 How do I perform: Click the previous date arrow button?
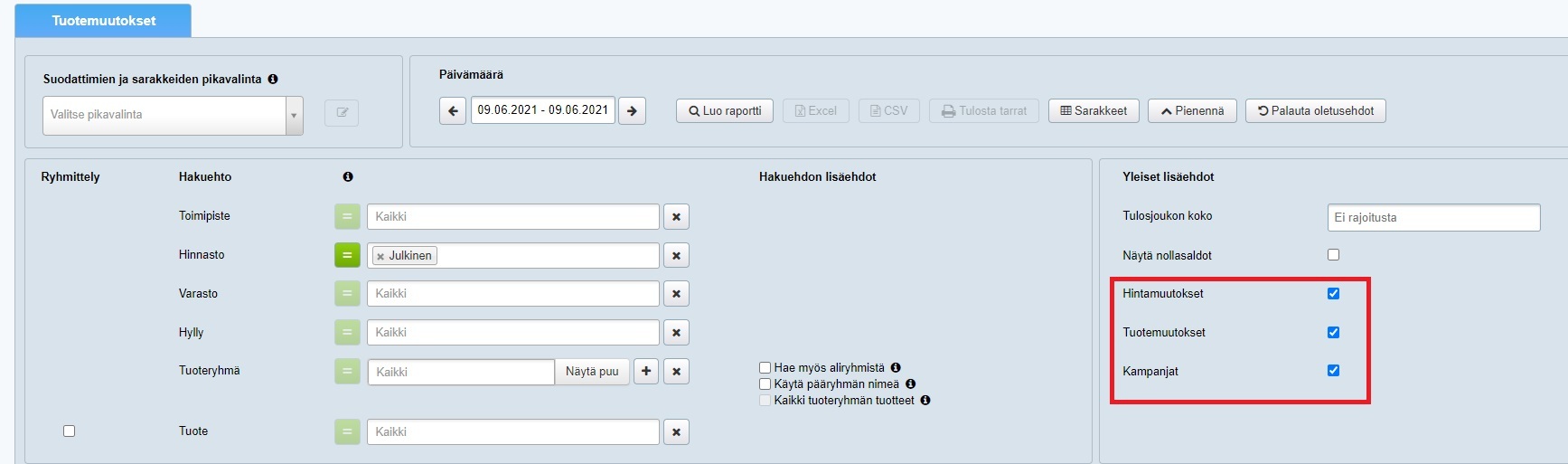(453, 111)
